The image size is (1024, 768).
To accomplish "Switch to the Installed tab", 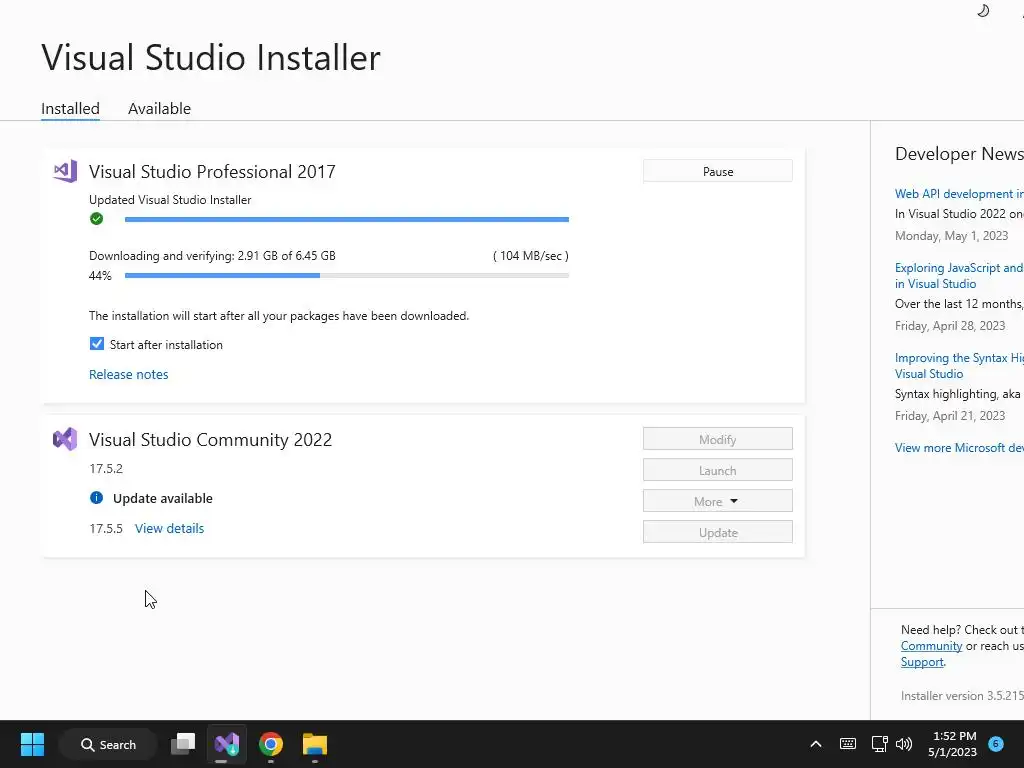I will coord(71,108).
